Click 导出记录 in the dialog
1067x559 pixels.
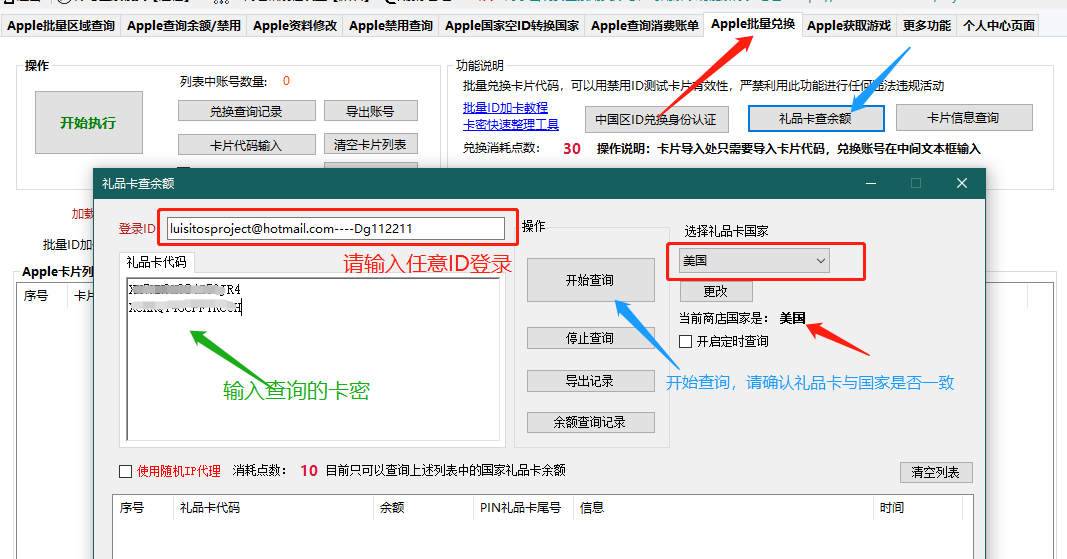590,381
